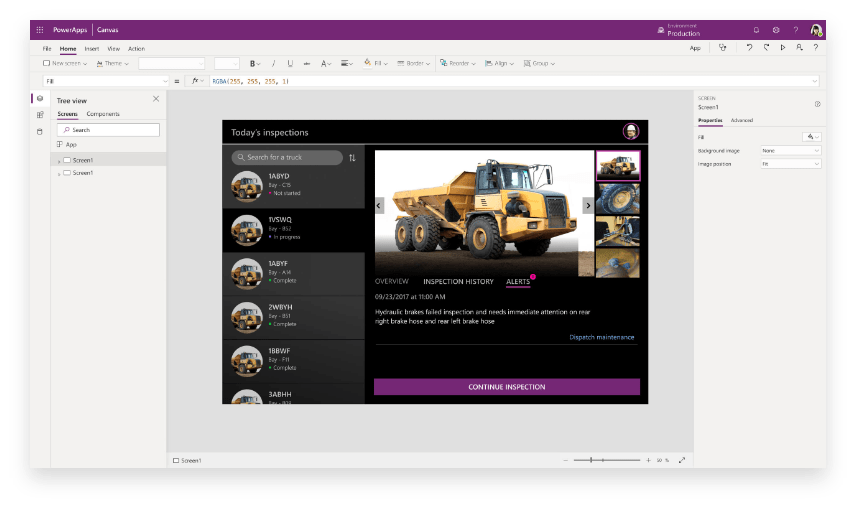Open the View ribbon tab
This screenshot has height=508, width=856.
pyautogui.click(x=114, y=49)
